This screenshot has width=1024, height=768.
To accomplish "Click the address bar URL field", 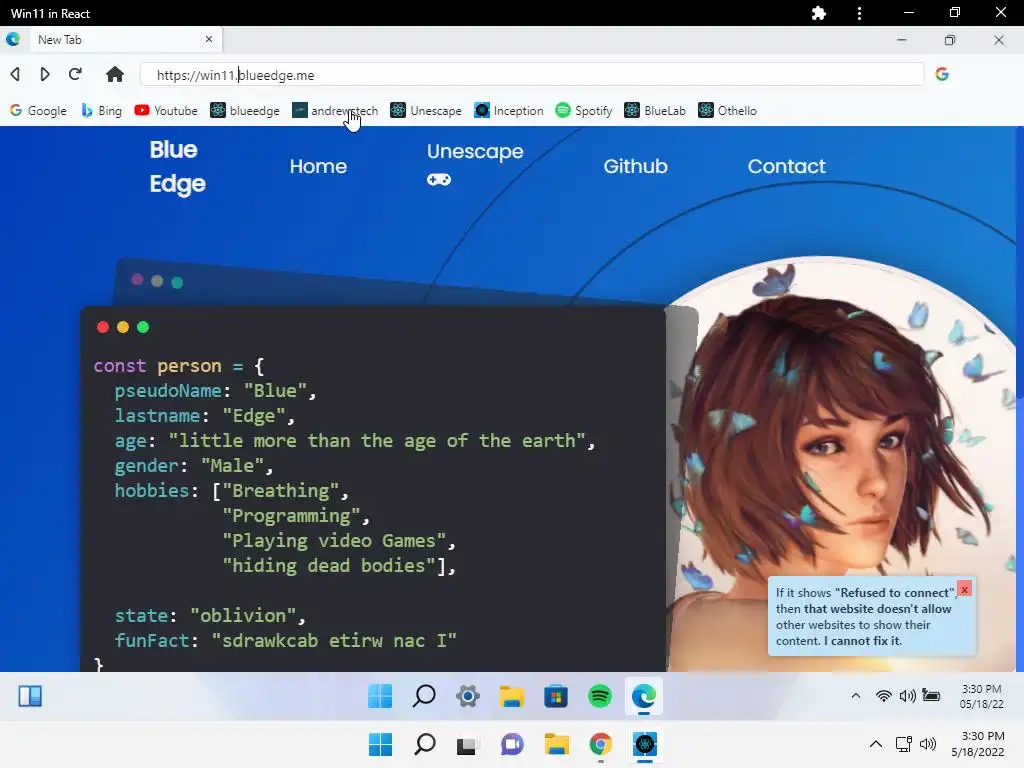I will tap(532, 74).
